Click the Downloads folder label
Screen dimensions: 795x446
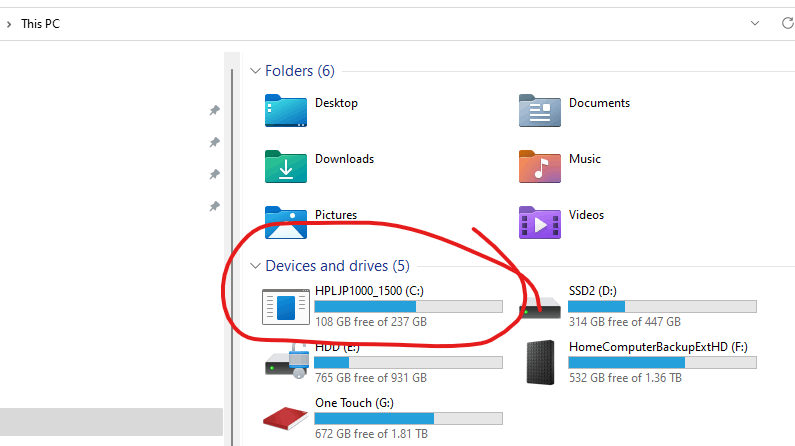[344, 159]
